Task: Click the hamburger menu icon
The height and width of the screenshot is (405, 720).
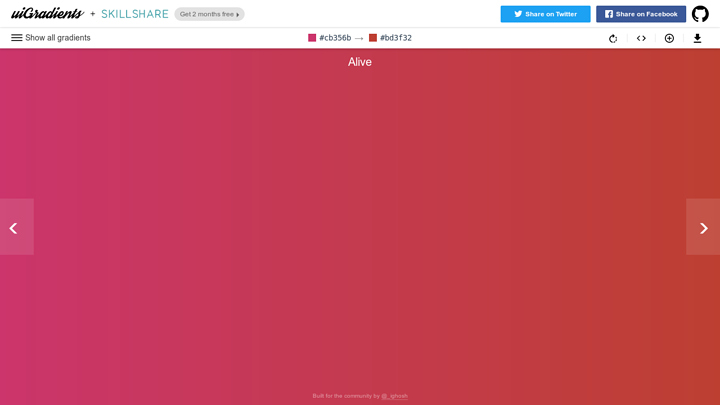Action: tap(17, 38)
